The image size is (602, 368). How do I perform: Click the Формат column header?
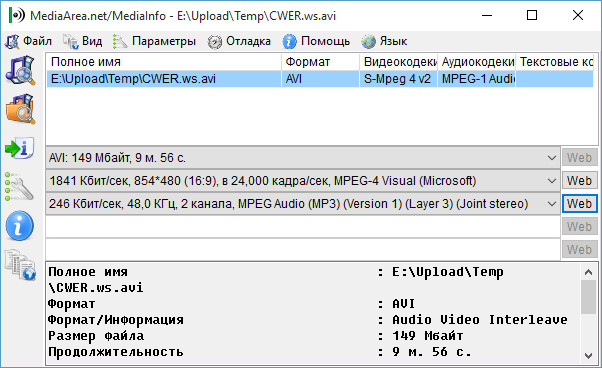[321, 62]
